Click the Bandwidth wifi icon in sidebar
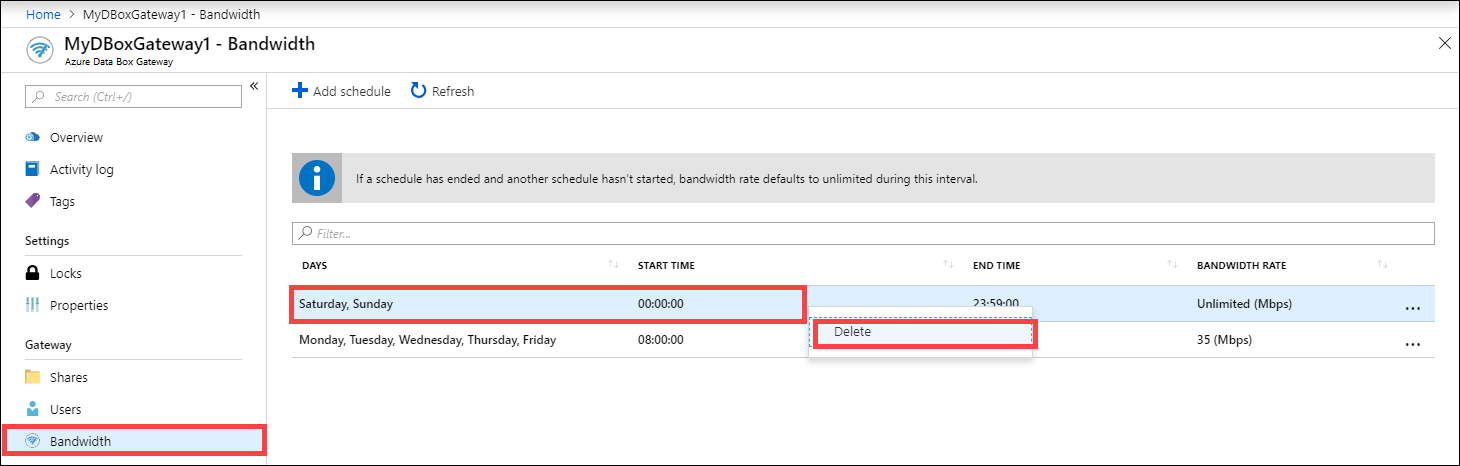This screenshot has width=1460, height=466. pos(33,441)
